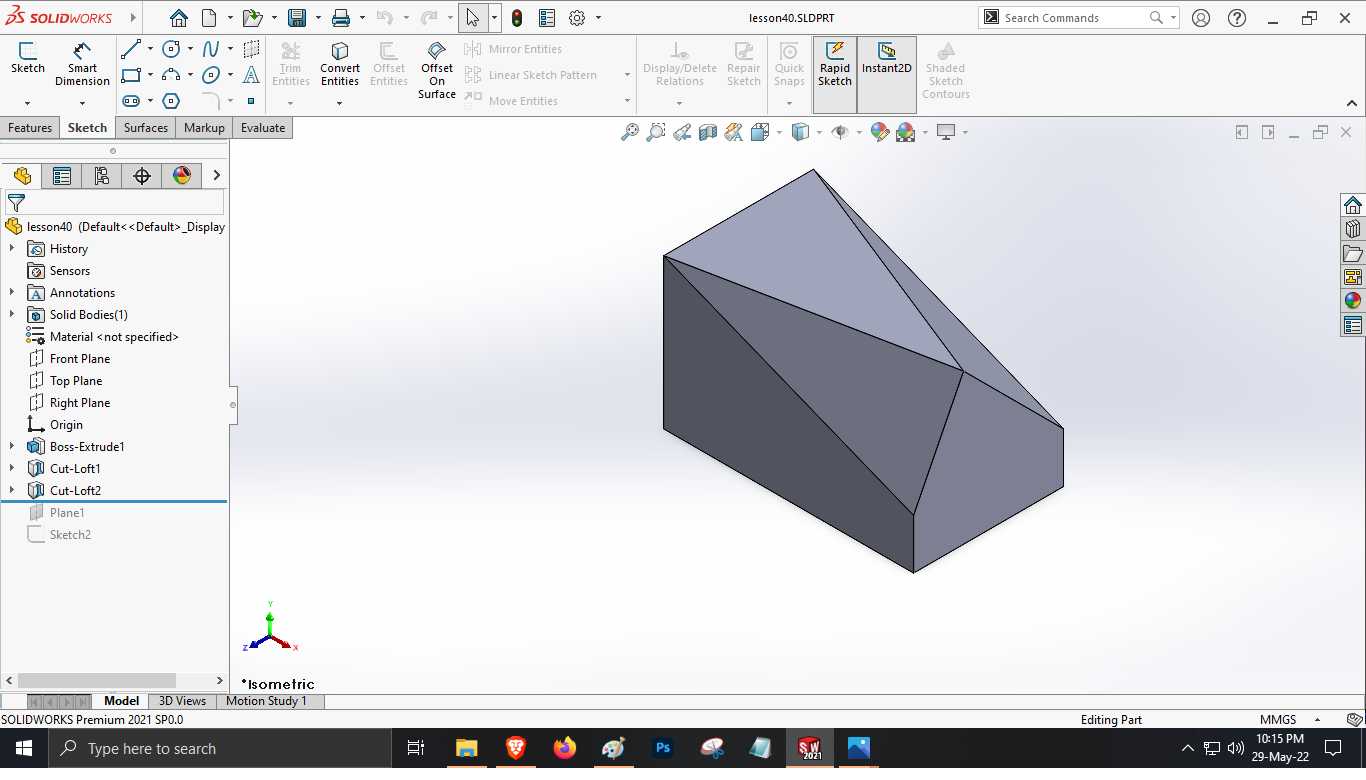Open Appearances tab in task pane

pyautogui.click(x=1353, y=301)
